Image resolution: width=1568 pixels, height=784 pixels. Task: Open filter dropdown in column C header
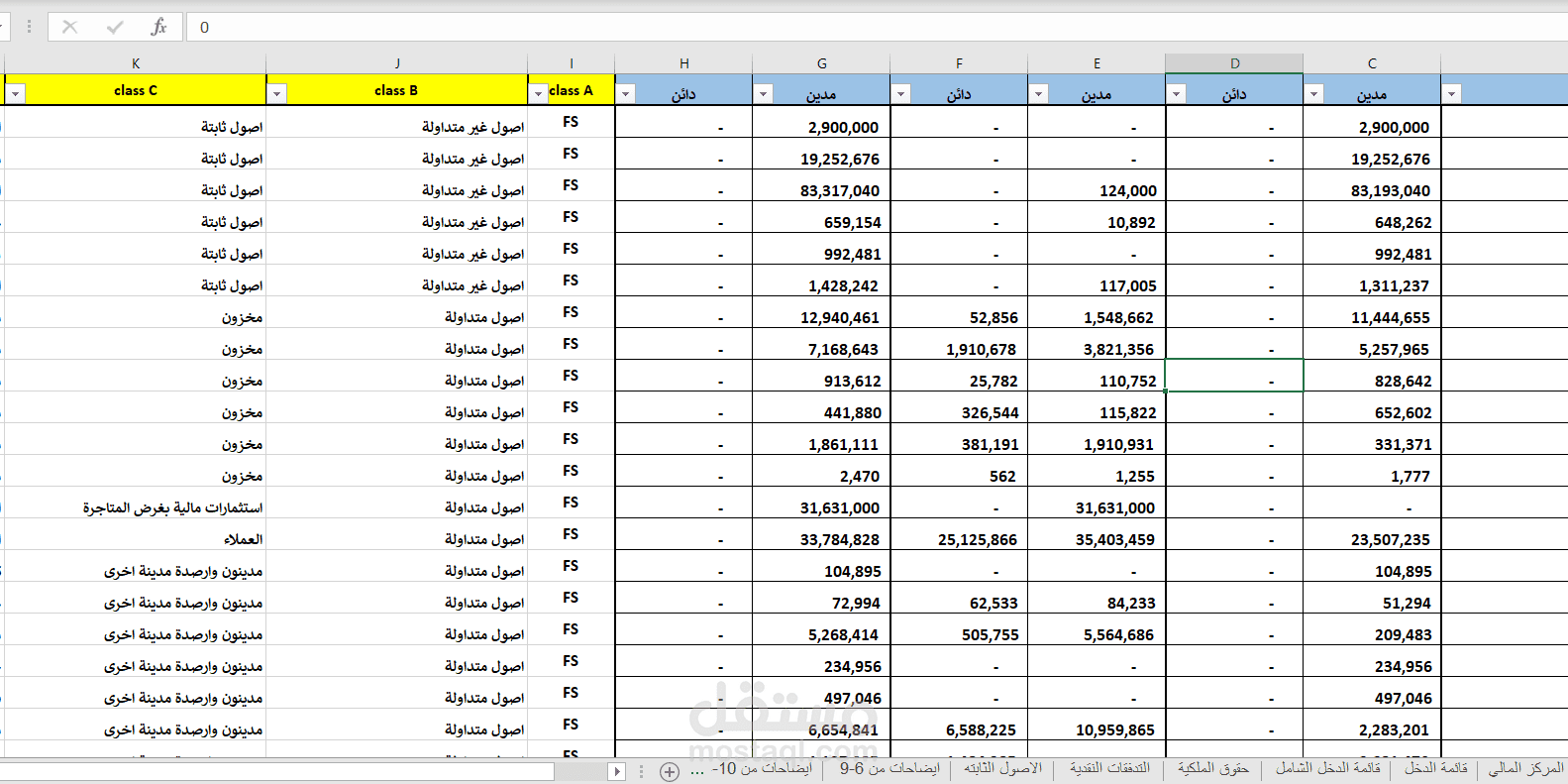pos(1314,94)
